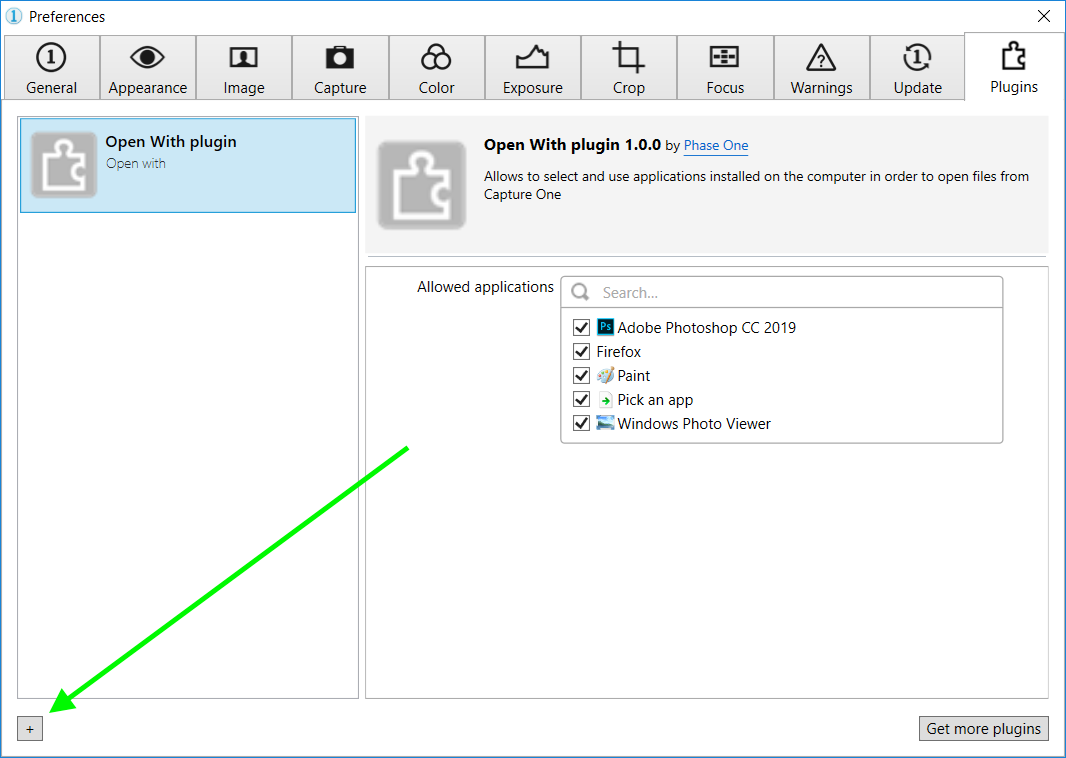Click the Photoshop Ps icon
This screenshot has width=1066, height=758.
(605, 327)
